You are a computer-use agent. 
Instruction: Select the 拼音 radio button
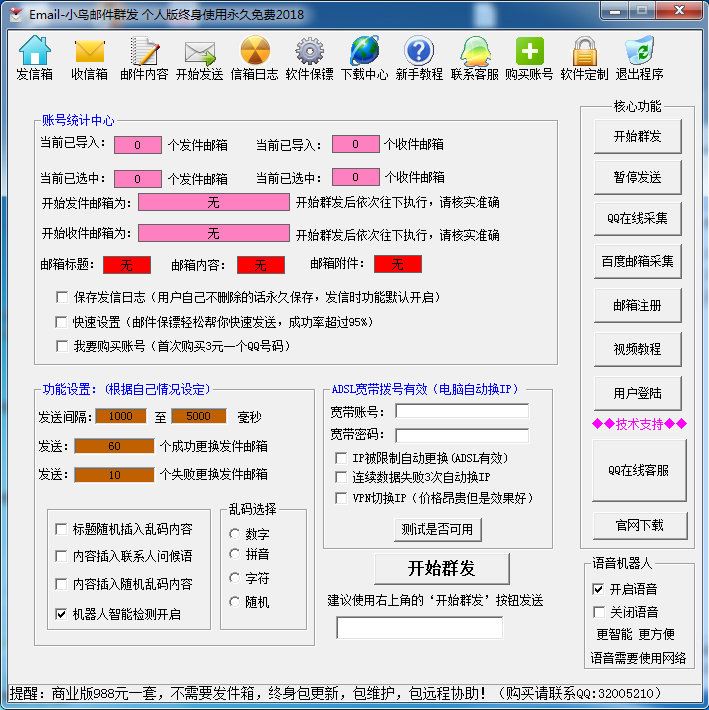tap(235, 554)
